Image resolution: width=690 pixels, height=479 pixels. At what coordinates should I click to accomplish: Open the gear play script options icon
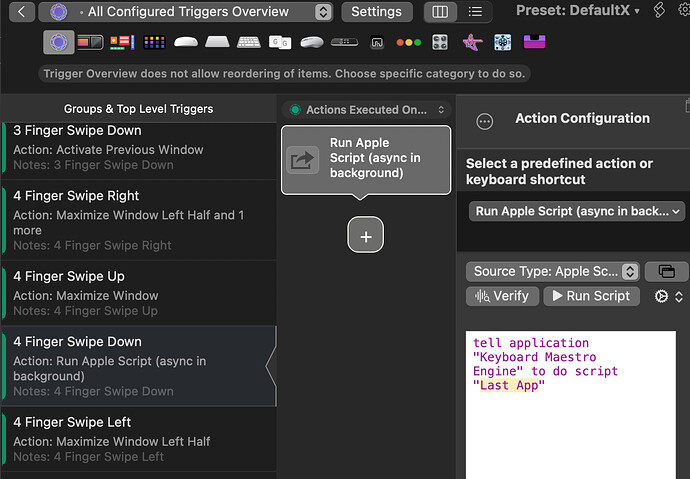pyautogui.click(x=661, y=296)
